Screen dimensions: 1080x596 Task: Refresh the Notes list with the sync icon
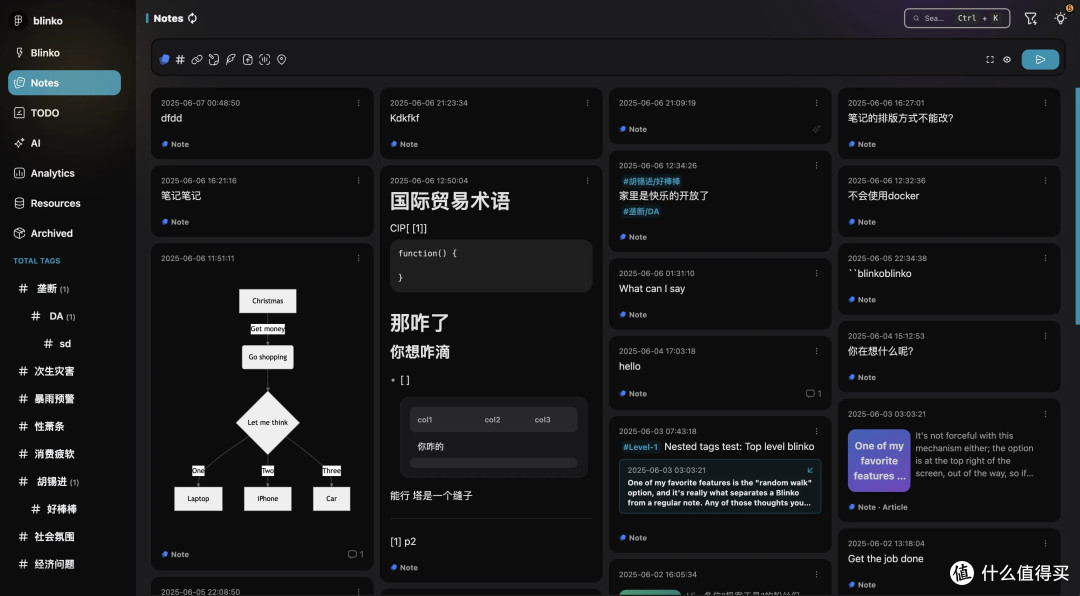click(192, 18)
